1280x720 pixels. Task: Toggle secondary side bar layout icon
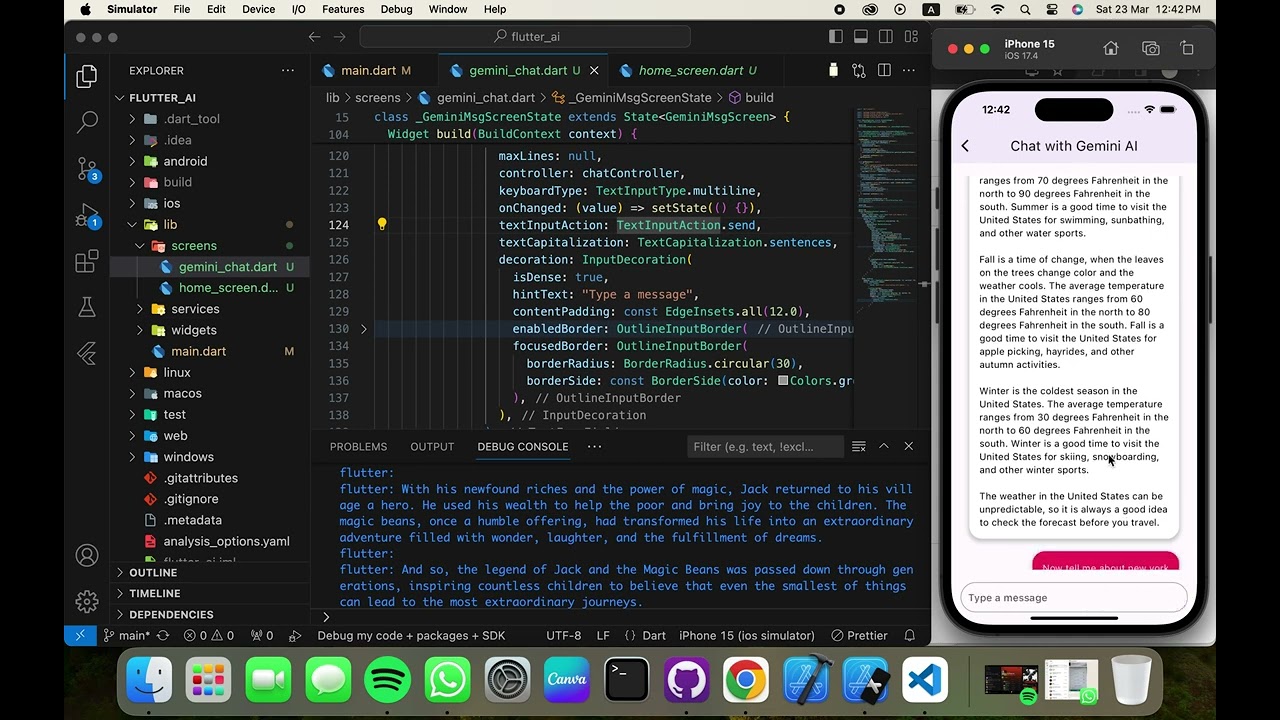coord(884,37)
